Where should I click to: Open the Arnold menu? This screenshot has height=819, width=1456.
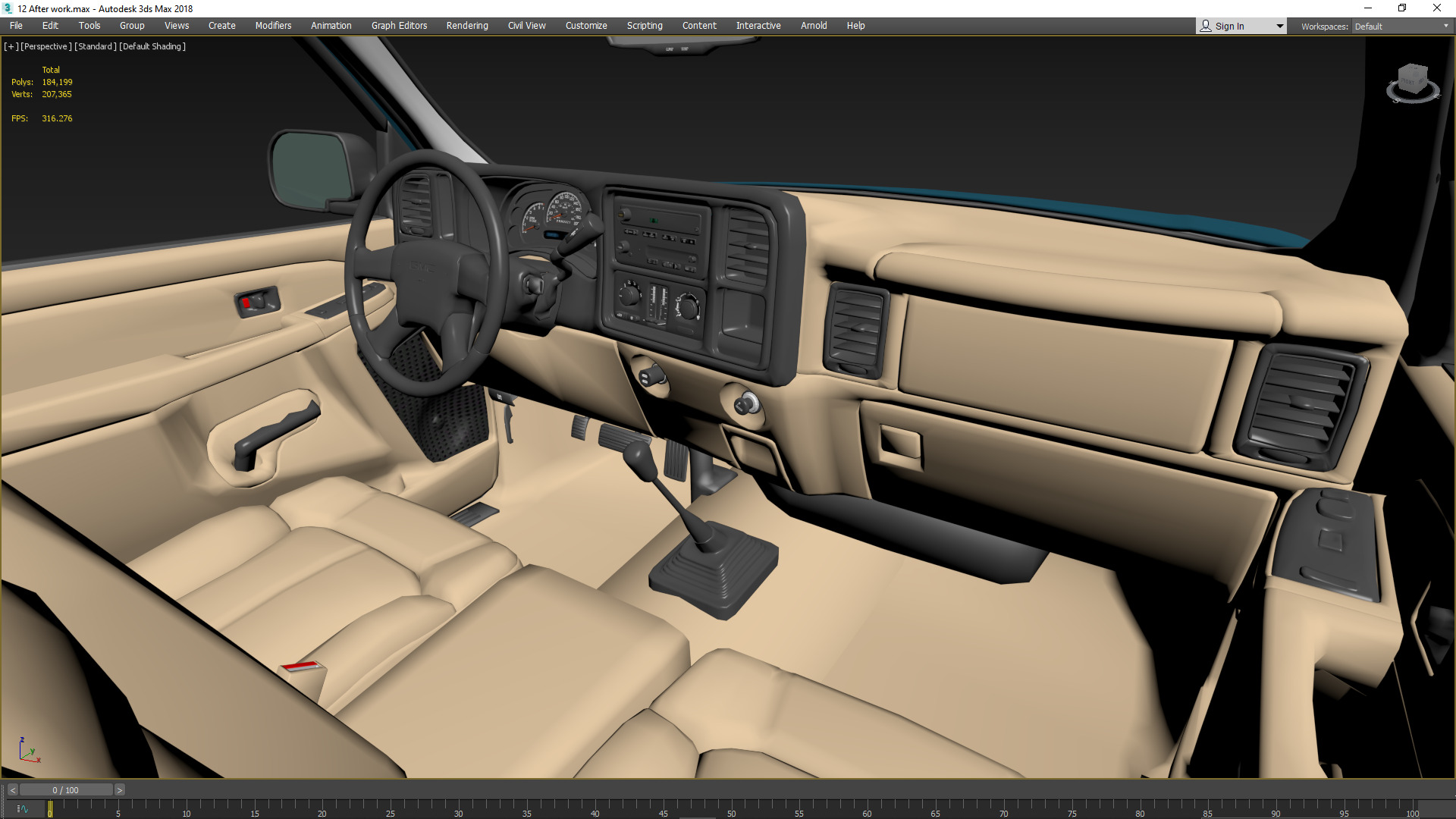814,26
